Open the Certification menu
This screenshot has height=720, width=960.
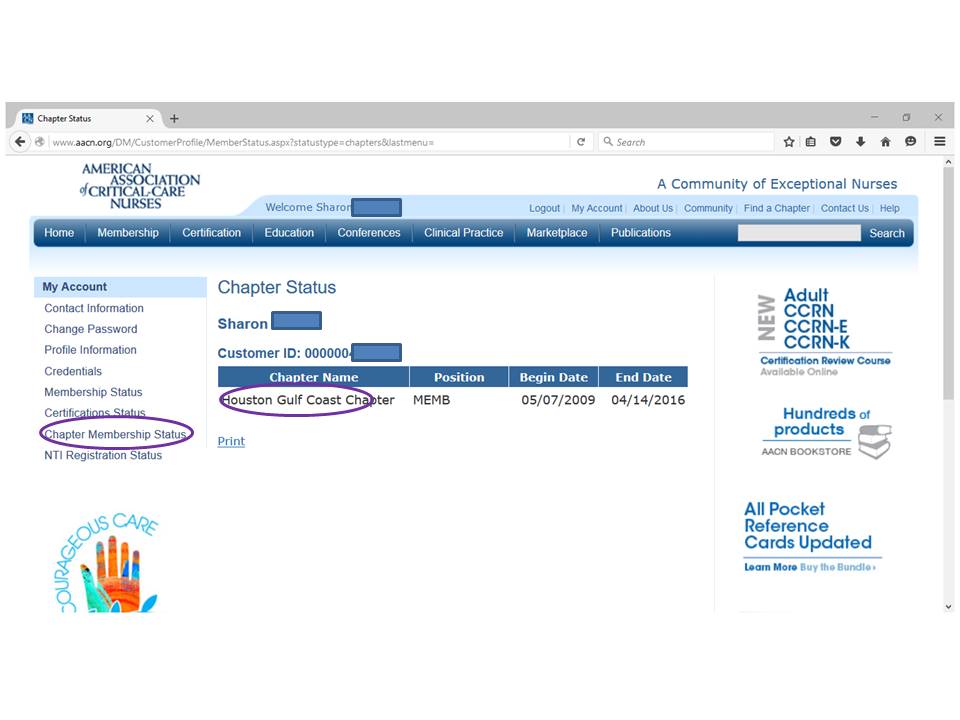click(211, 233)
